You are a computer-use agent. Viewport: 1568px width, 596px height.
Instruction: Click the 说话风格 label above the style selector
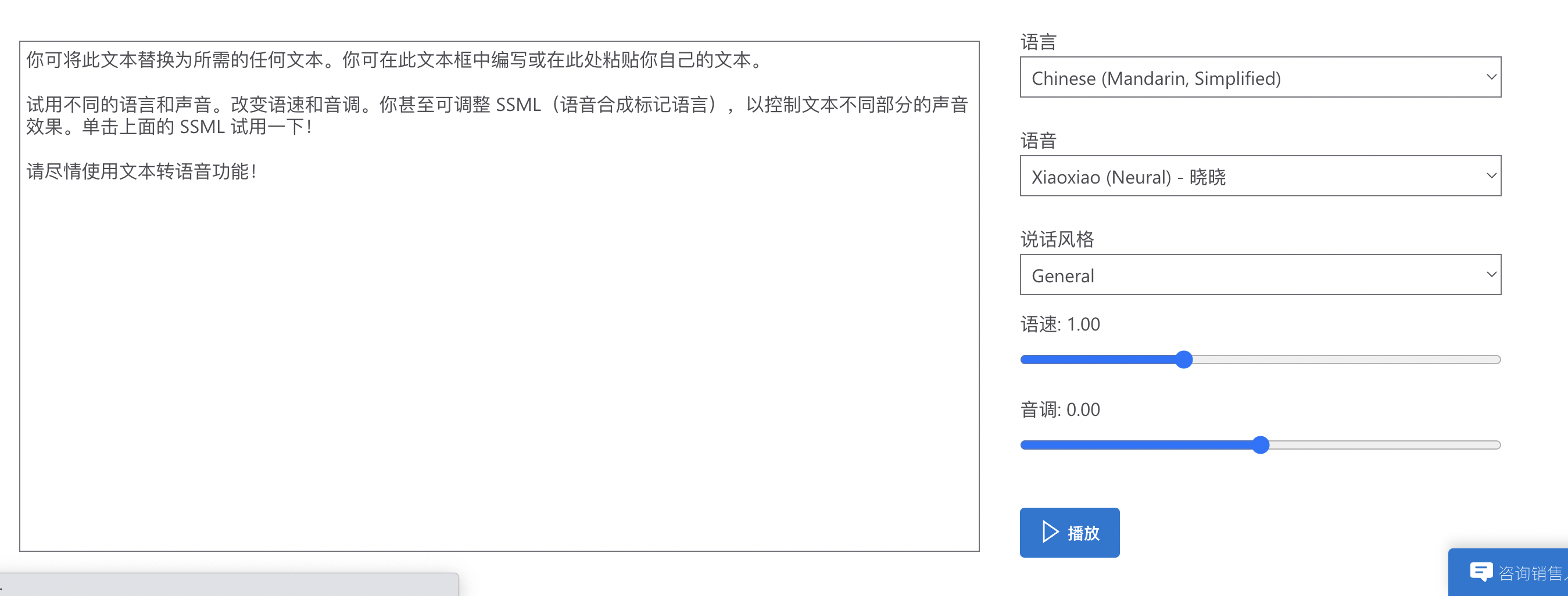click(x=1057, y=239)
